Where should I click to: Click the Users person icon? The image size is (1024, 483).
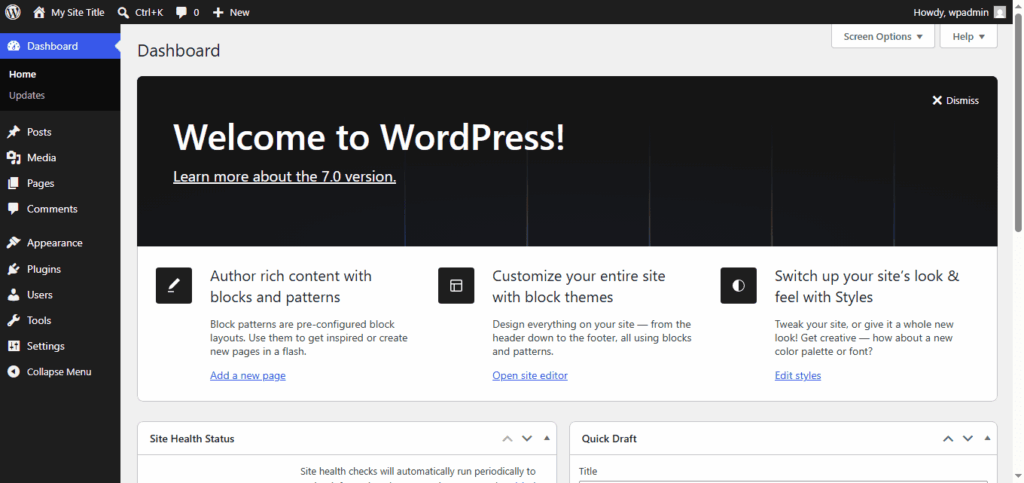coord(14,294)
